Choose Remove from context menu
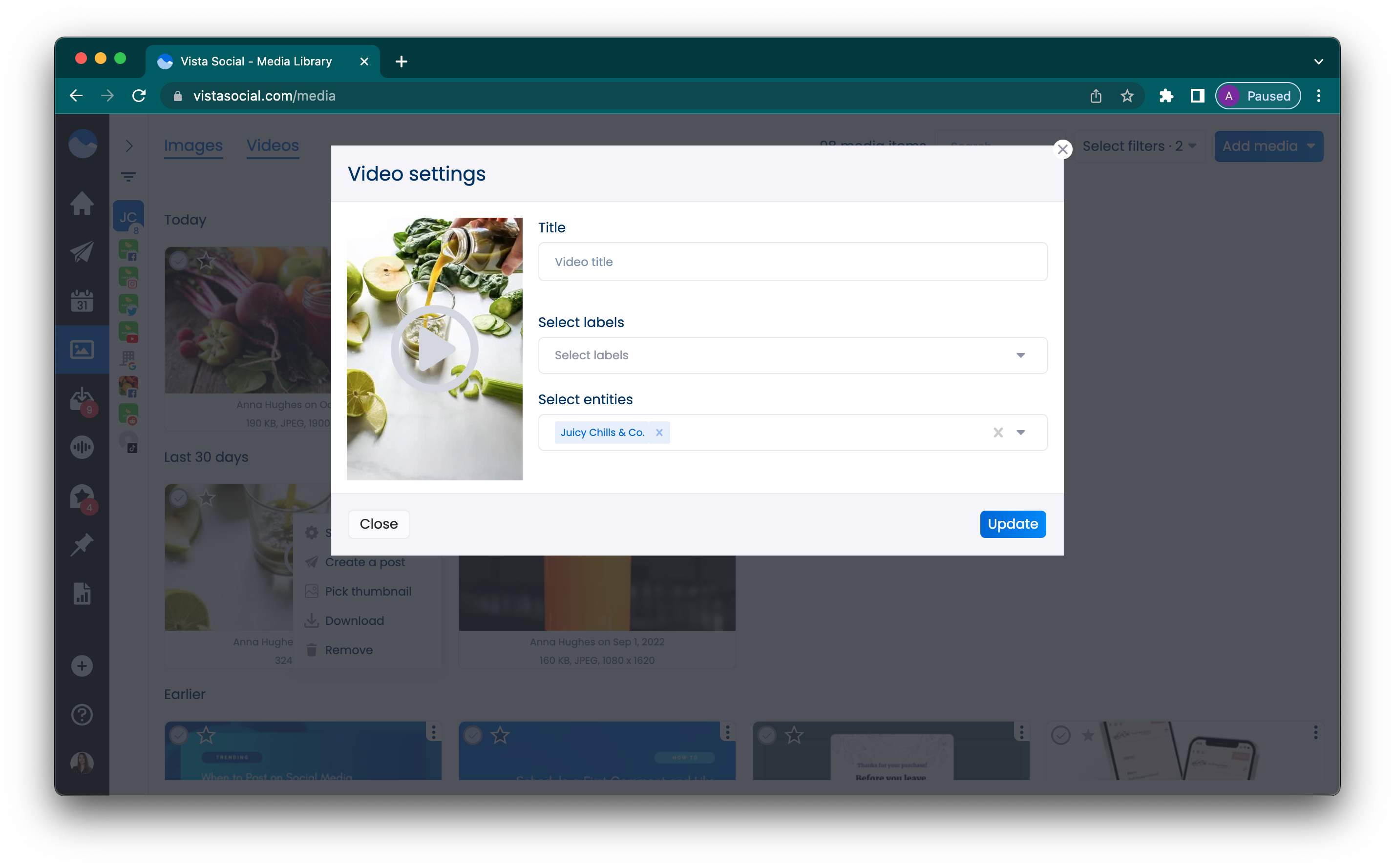Image resolution: width=1395 pixels, height=868 pixels. coord(339,650)
